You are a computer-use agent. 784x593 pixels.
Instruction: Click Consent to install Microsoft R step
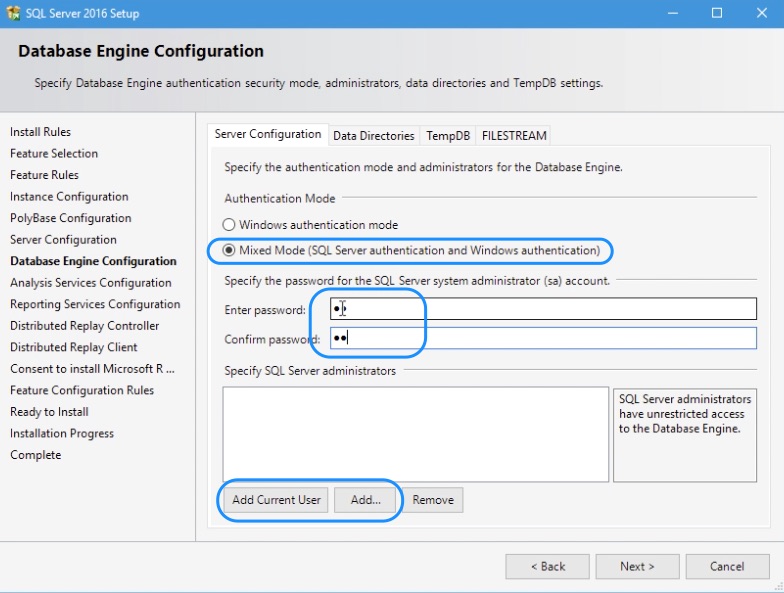[x=92, y=368]
